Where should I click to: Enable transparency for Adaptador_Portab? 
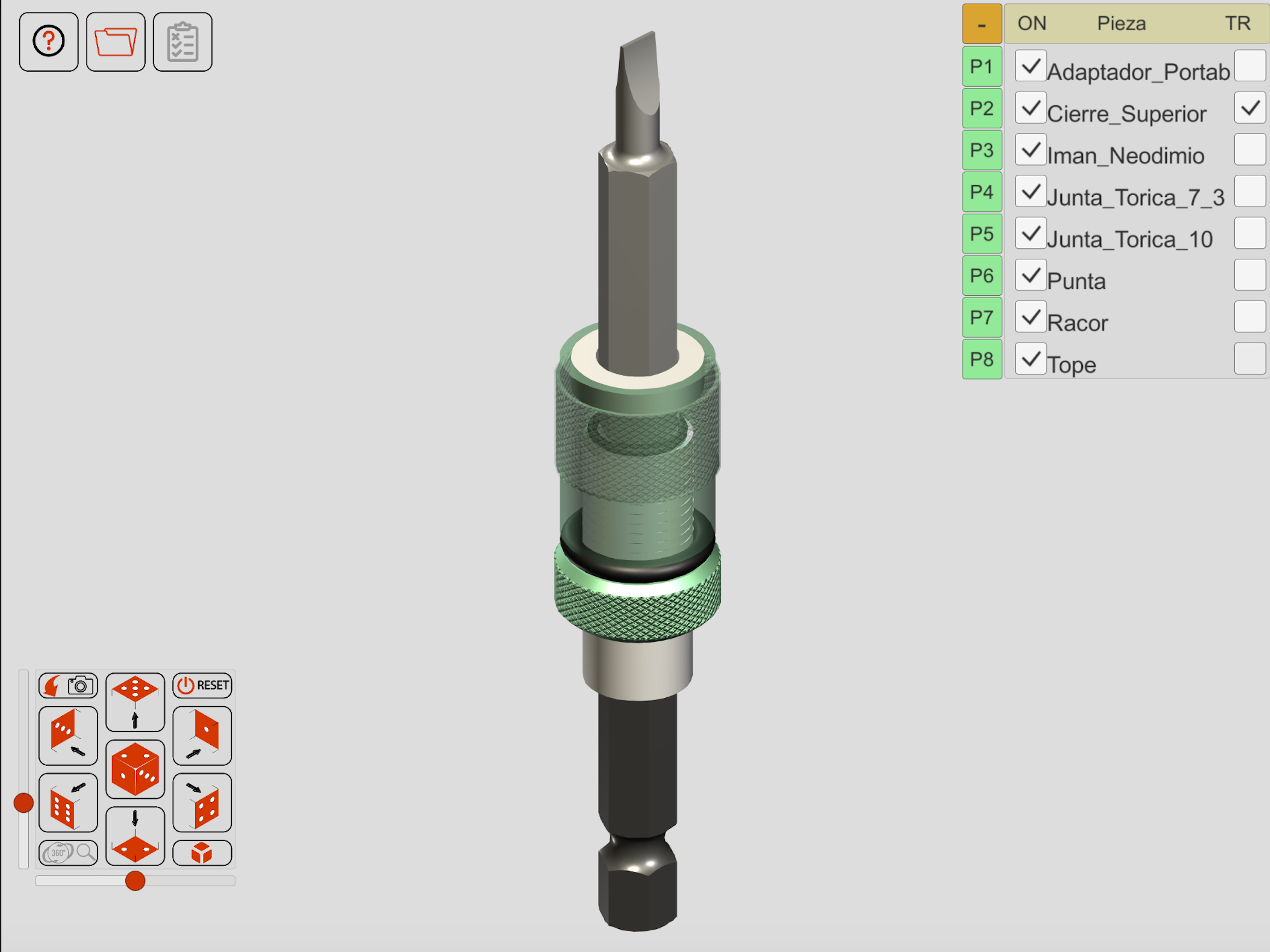pos(1250,66)
